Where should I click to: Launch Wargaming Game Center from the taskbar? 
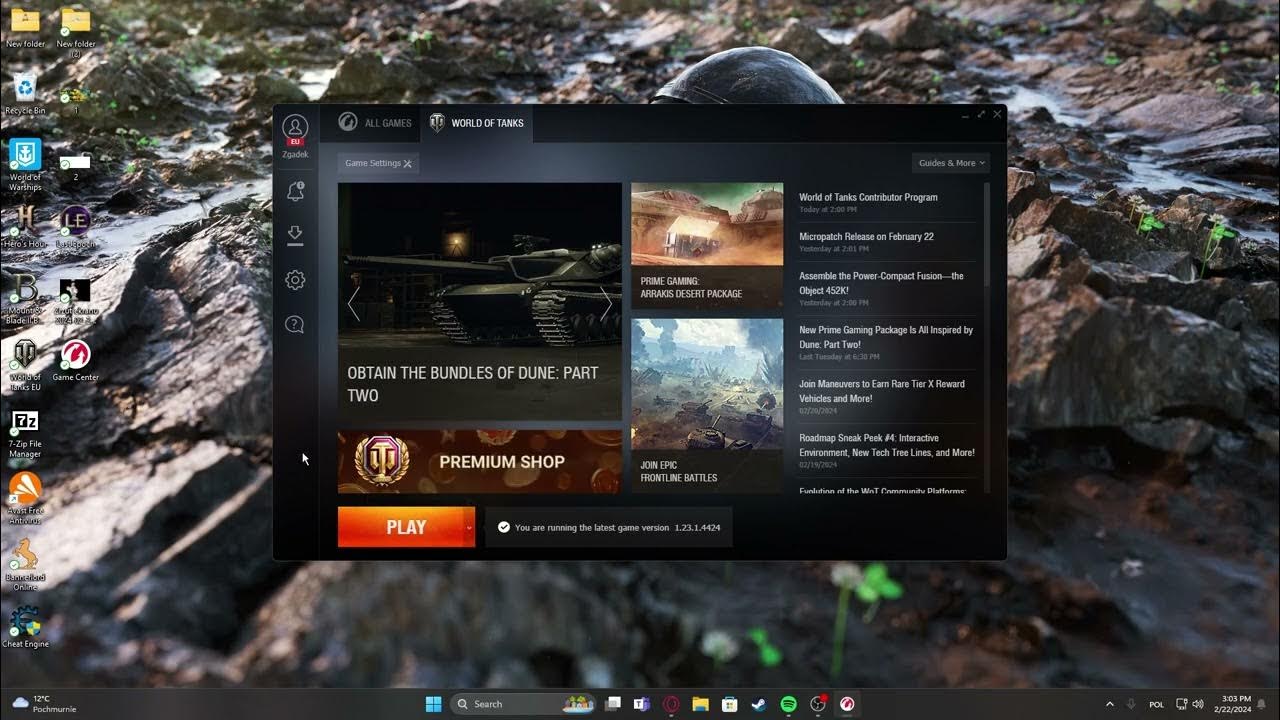(x=847, y=704)
